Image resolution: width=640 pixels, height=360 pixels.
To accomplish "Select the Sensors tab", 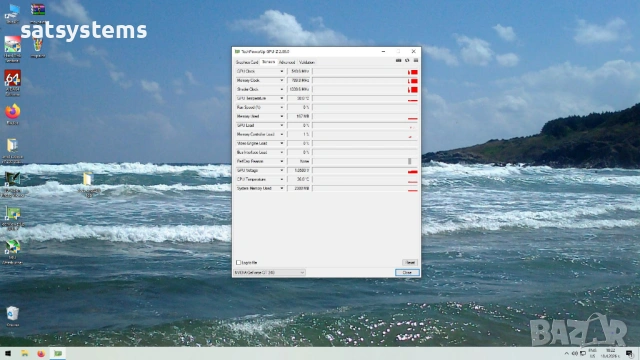I will [x=269, y=62].
